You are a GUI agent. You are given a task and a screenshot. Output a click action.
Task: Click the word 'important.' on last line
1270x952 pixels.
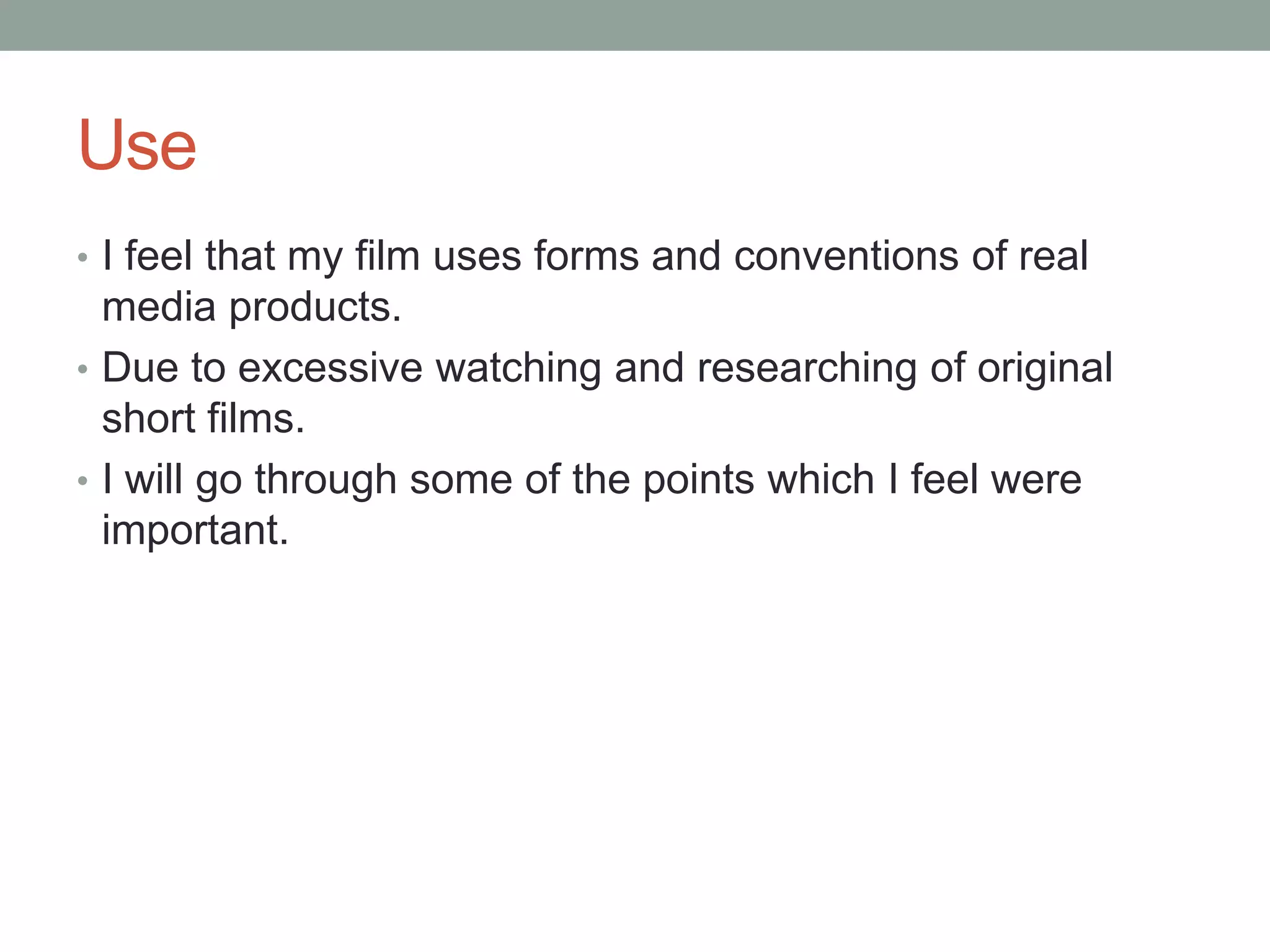195,531
